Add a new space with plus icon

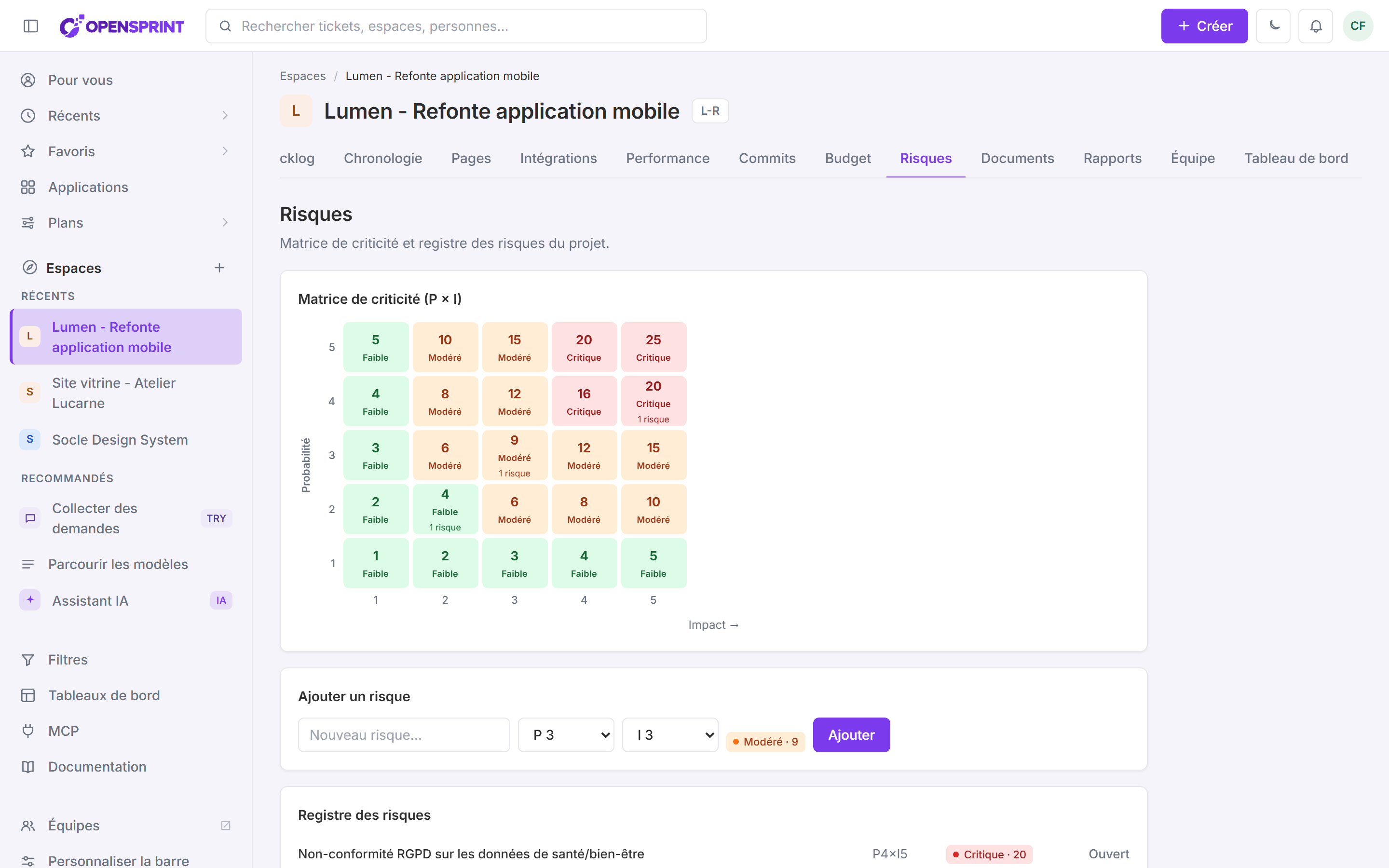click(x=219, y=268)
